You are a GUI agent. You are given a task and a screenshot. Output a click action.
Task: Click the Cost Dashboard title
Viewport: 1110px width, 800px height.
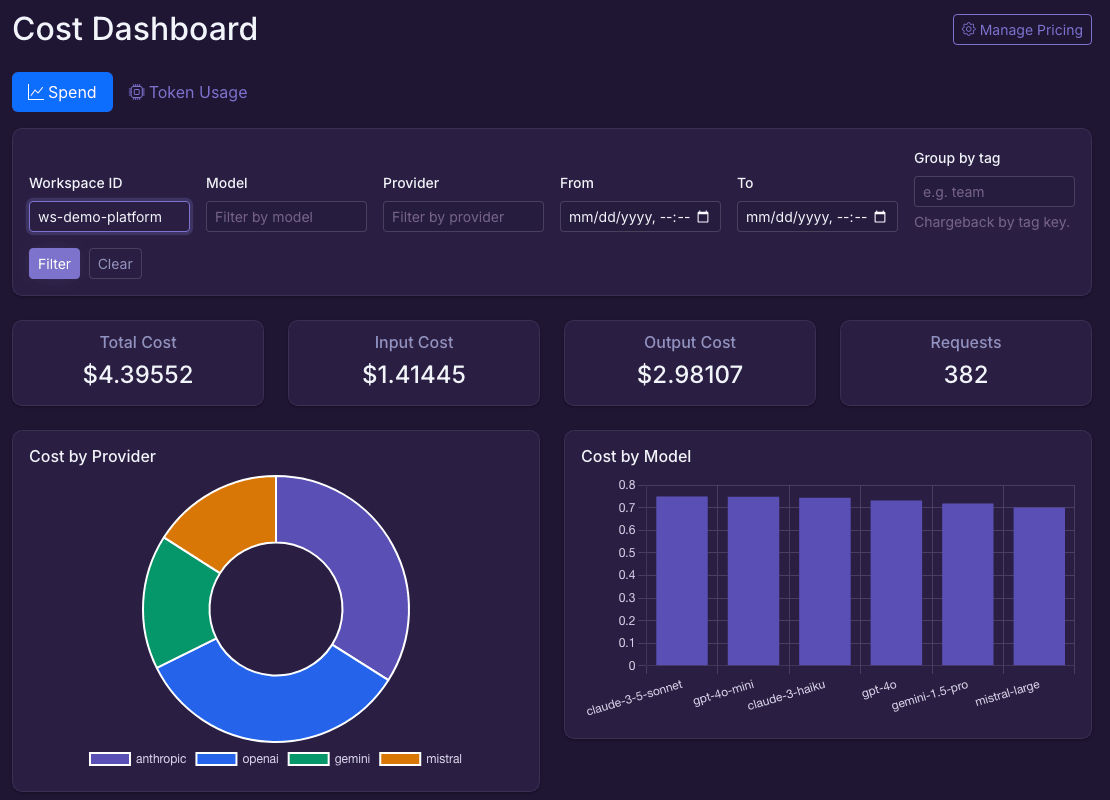135,29
